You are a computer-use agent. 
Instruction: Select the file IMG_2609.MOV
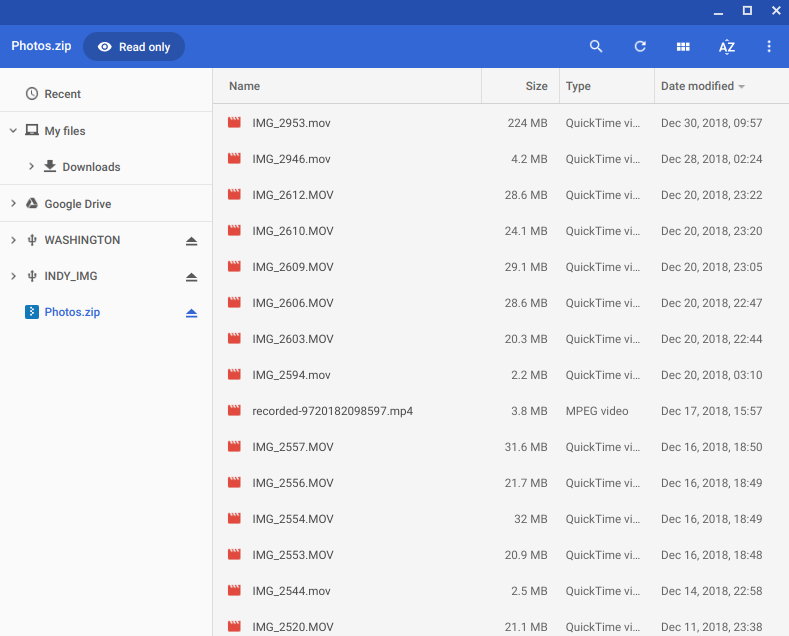pos(501,267)
